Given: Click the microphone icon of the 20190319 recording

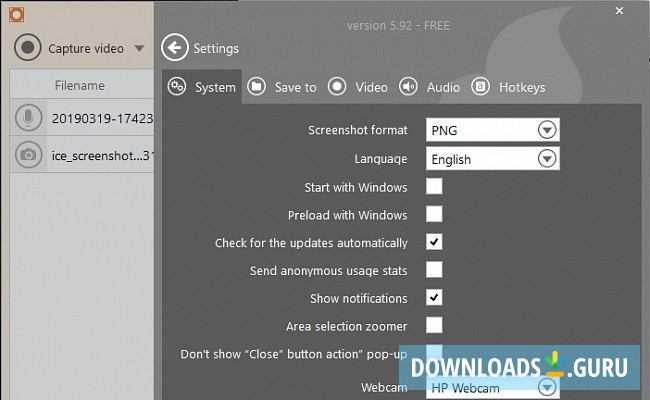Looking at the screenshot, I should pos(28,118).
